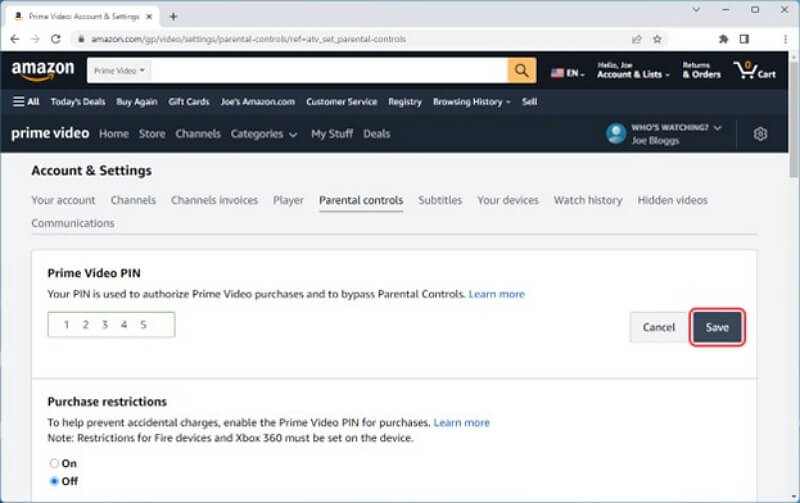Open the All hamburger menu
This screenshot has height=503, width=800.
[x=26, y=102]
